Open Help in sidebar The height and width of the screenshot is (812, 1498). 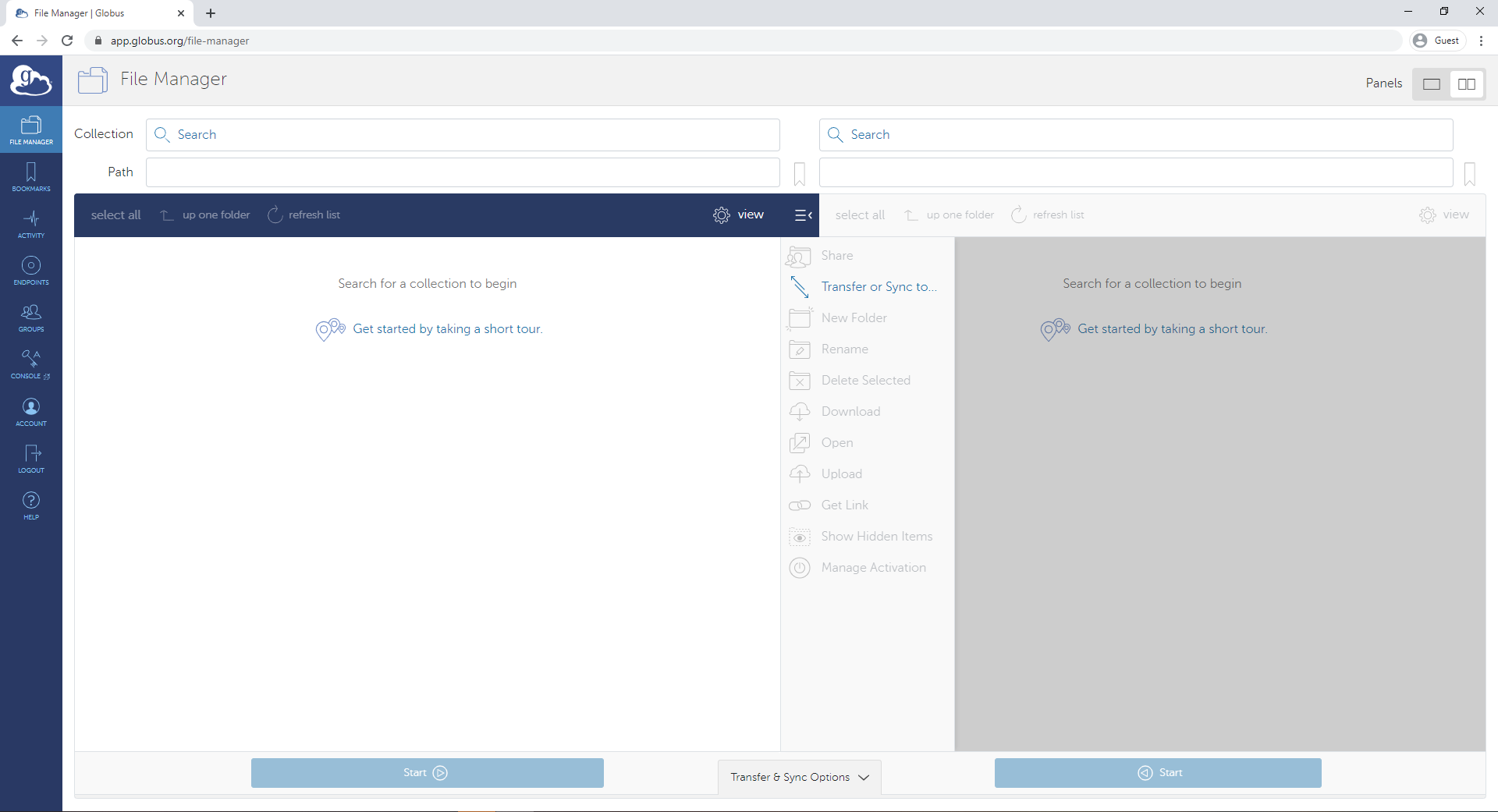point(31,505)
